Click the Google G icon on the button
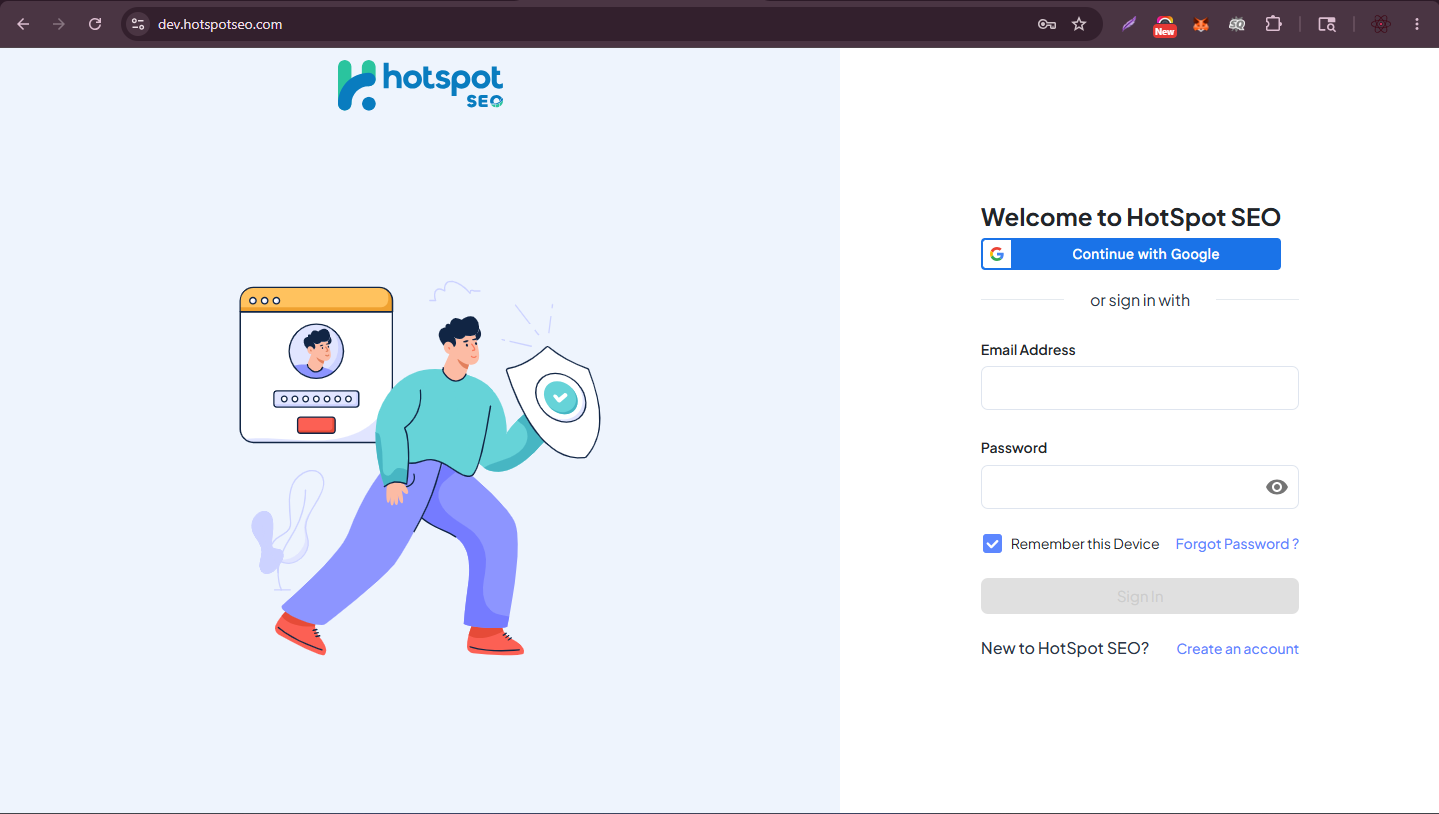 [x=997, y=254]
